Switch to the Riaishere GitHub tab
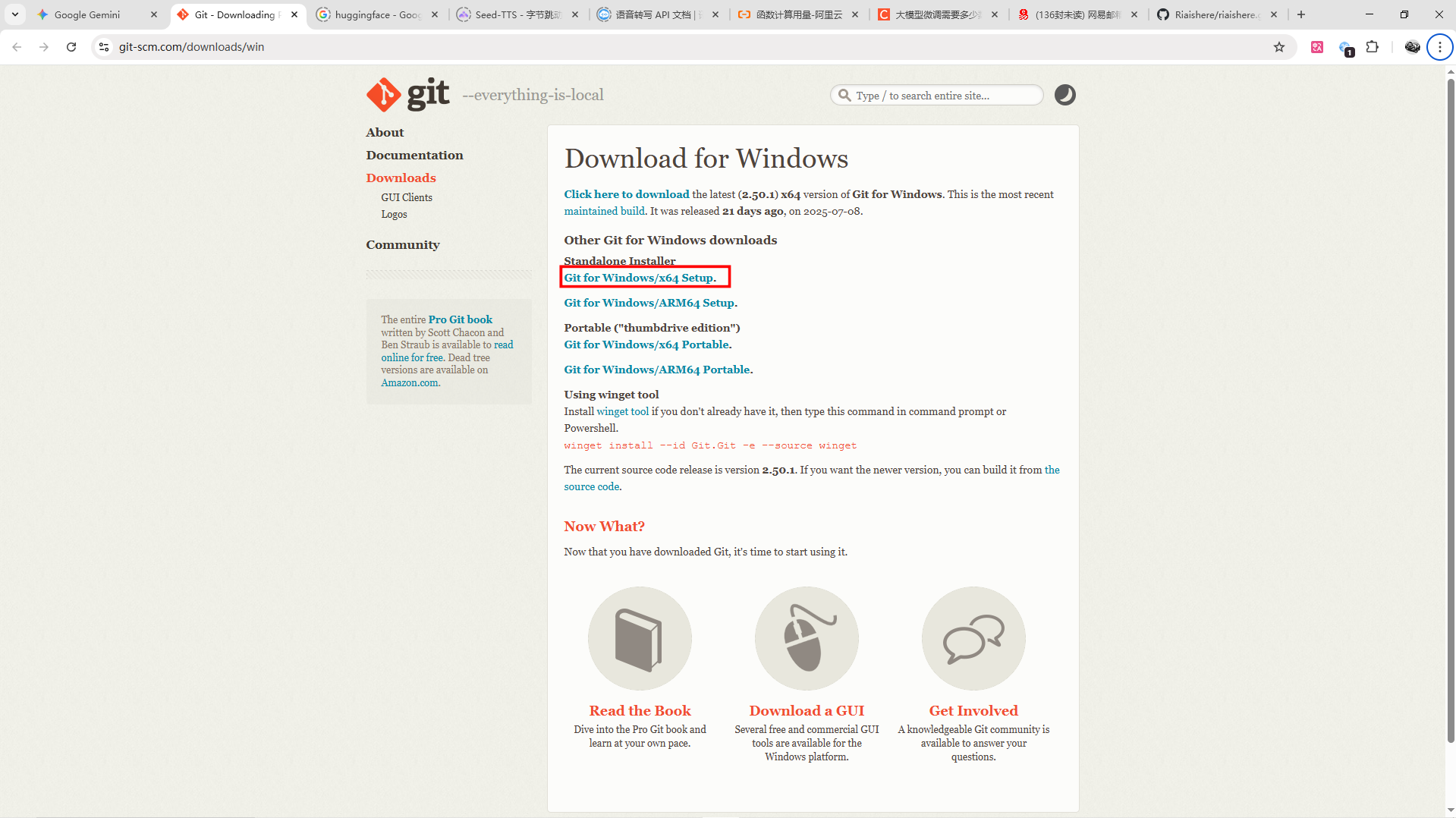The image size is (1456, 818). point(1218,14)
